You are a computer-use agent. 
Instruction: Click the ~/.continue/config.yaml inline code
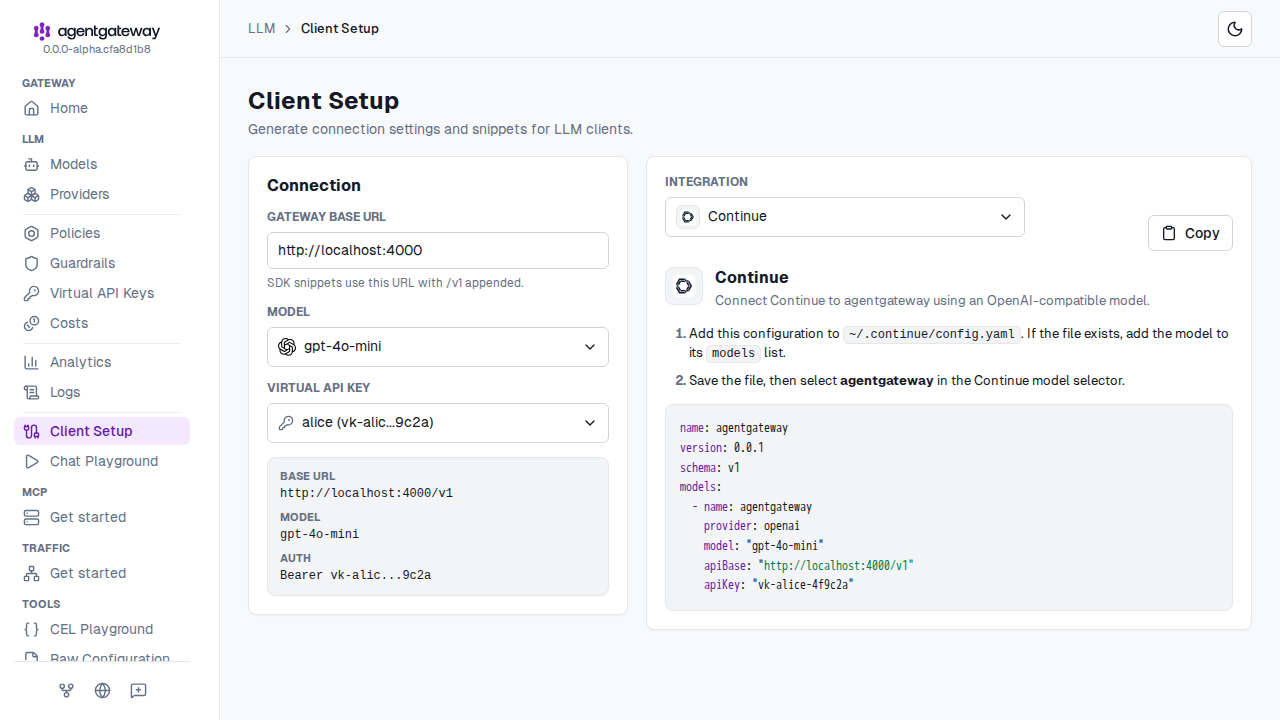pyautogui.click(x=932, y=334)
